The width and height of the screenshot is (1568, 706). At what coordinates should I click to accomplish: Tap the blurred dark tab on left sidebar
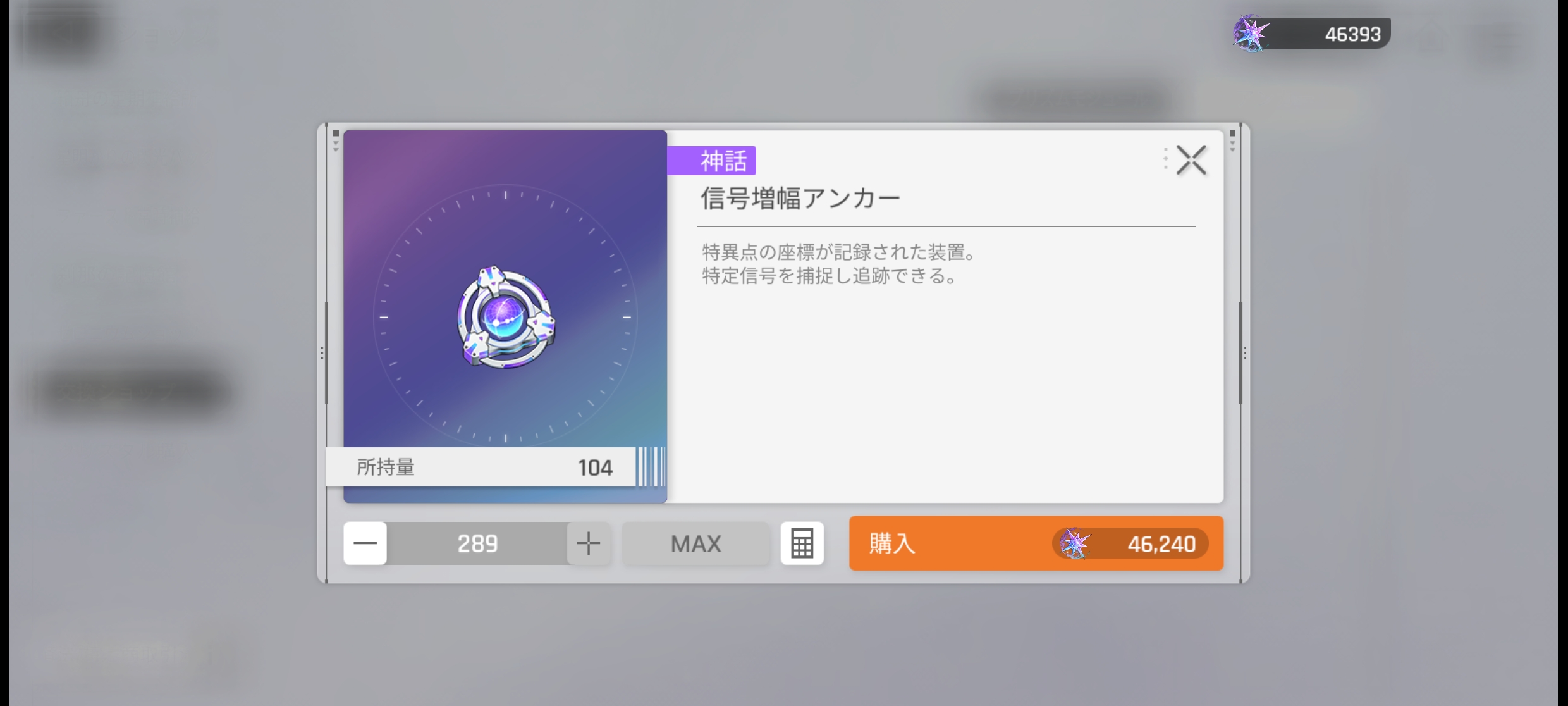pos(133,392)
